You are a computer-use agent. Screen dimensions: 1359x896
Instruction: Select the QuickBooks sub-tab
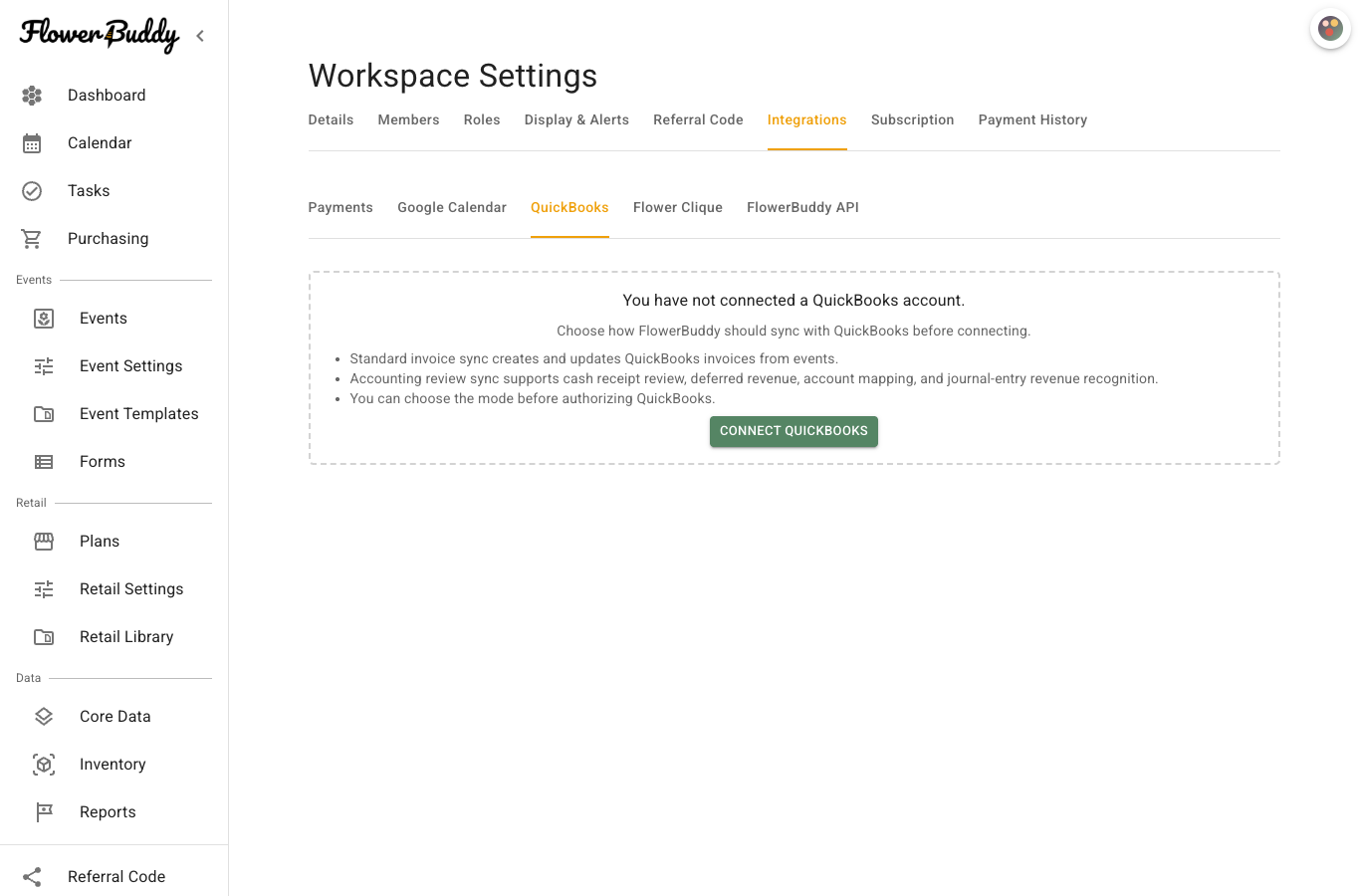click(x=569, y=207)
